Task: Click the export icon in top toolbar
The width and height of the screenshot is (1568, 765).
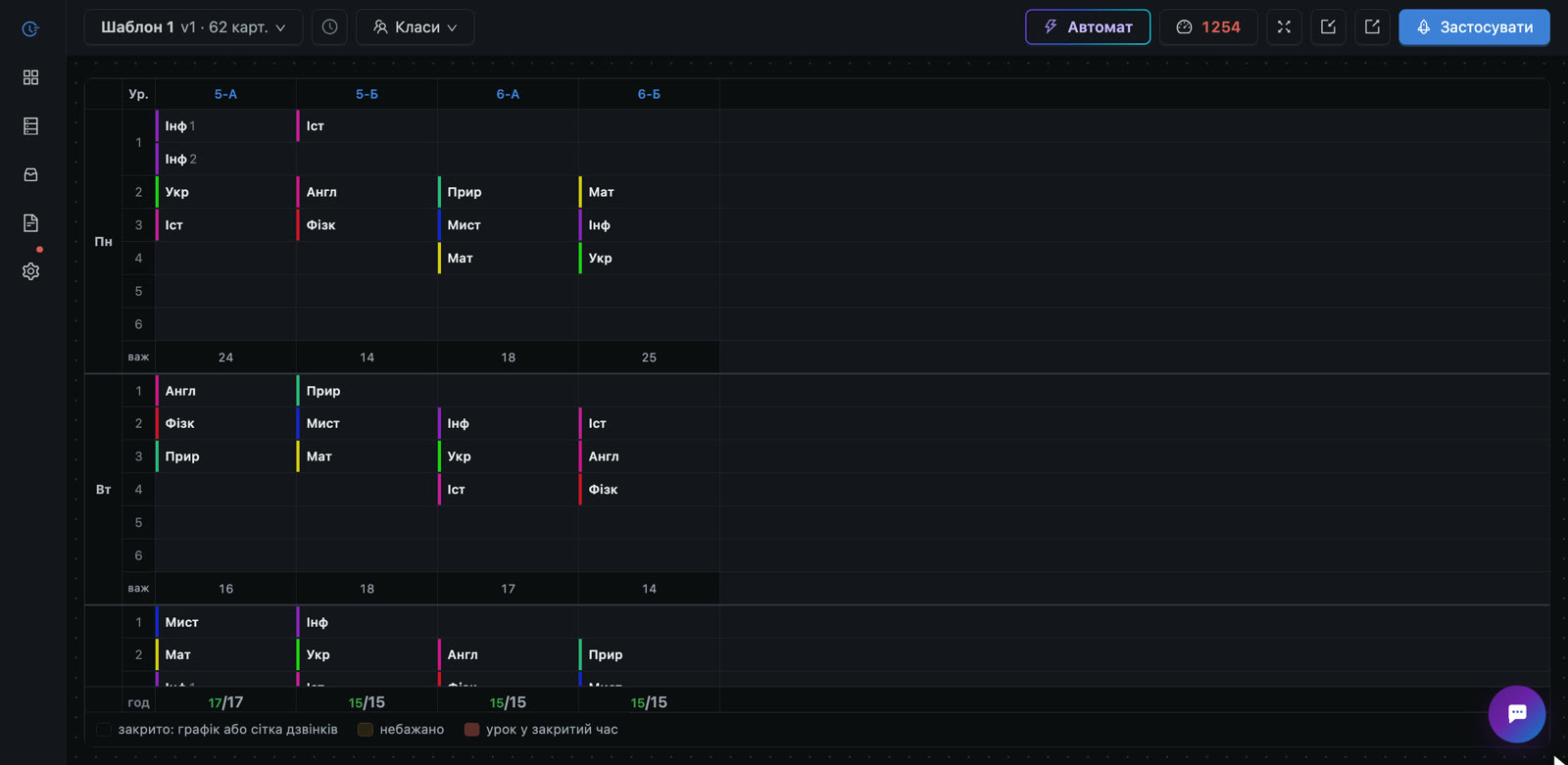Action: click(x=1372, y=27)
